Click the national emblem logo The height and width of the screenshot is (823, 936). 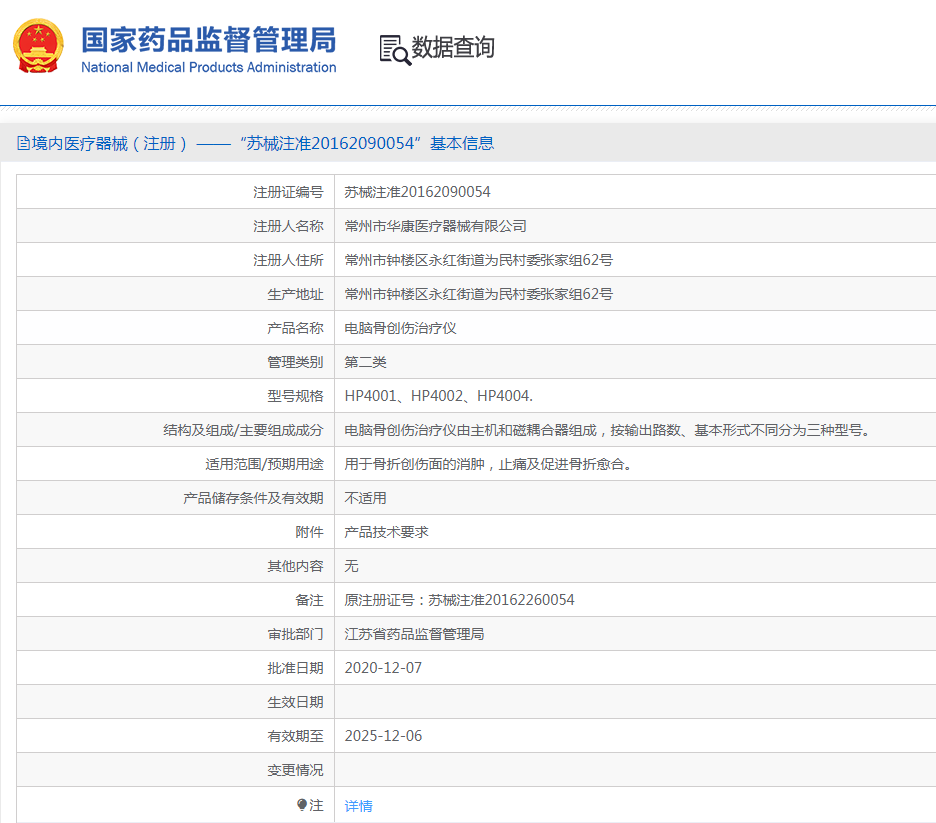[38, 46]
